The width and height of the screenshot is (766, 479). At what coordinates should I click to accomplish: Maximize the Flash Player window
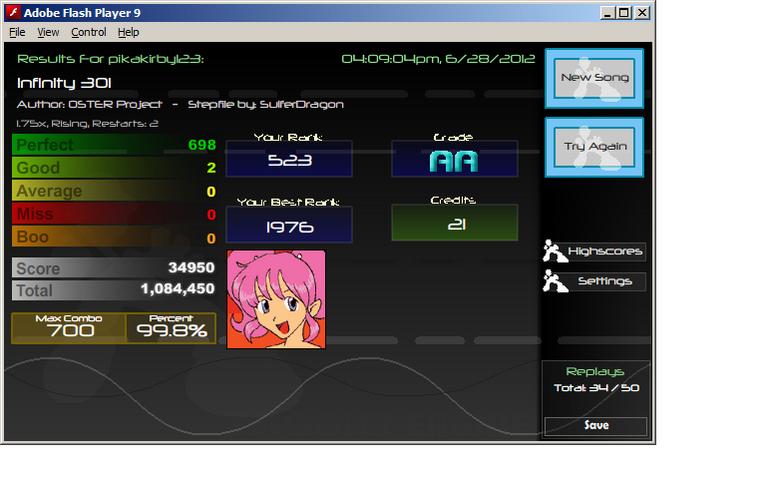tap(624, 13)
